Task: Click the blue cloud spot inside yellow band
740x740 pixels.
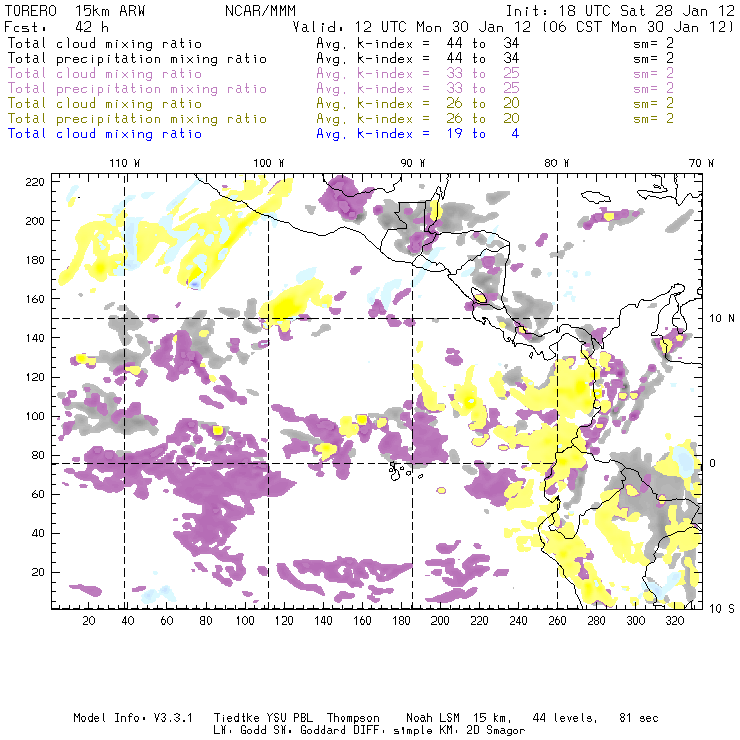Action: pyautogui.click(x=194, y=284)
